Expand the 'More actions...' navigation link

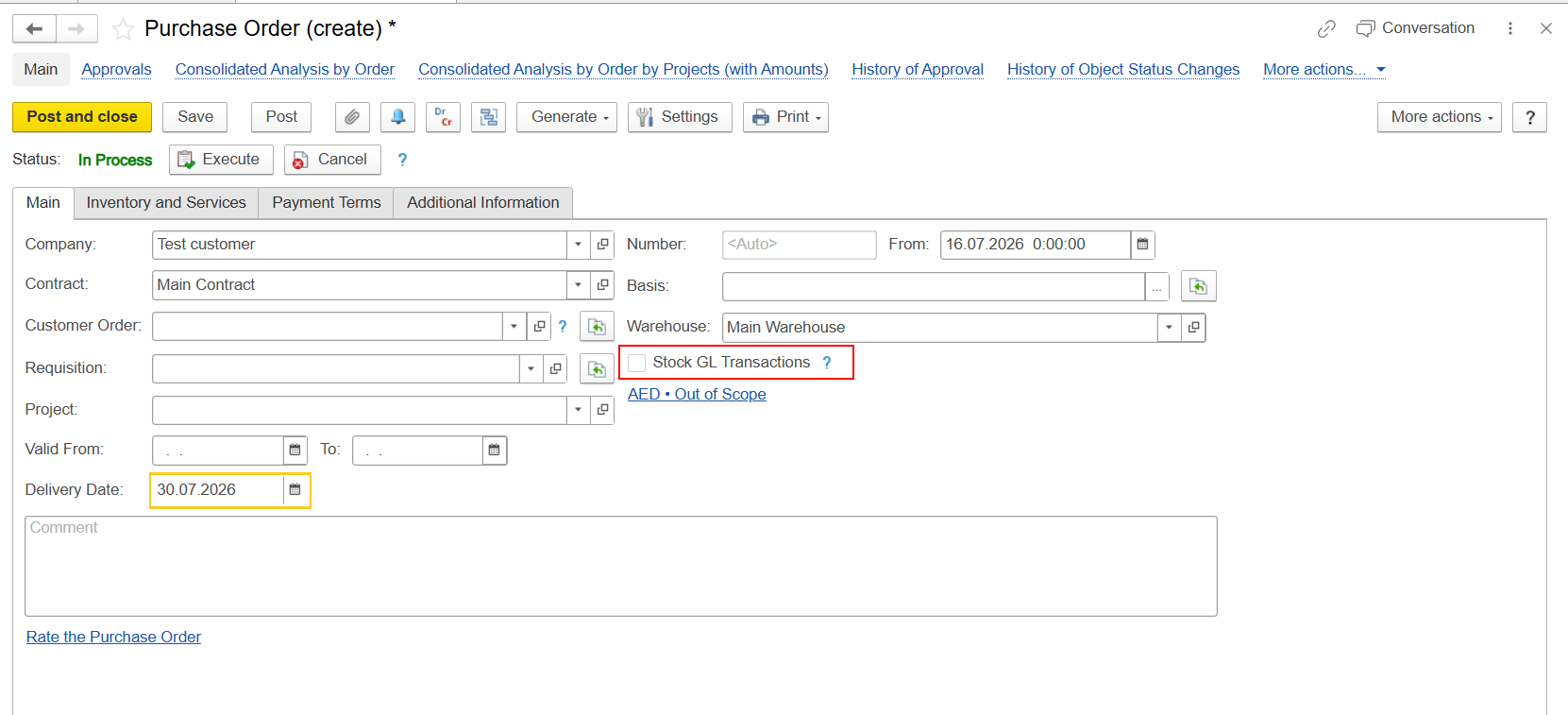click(x=1324, y=70)
